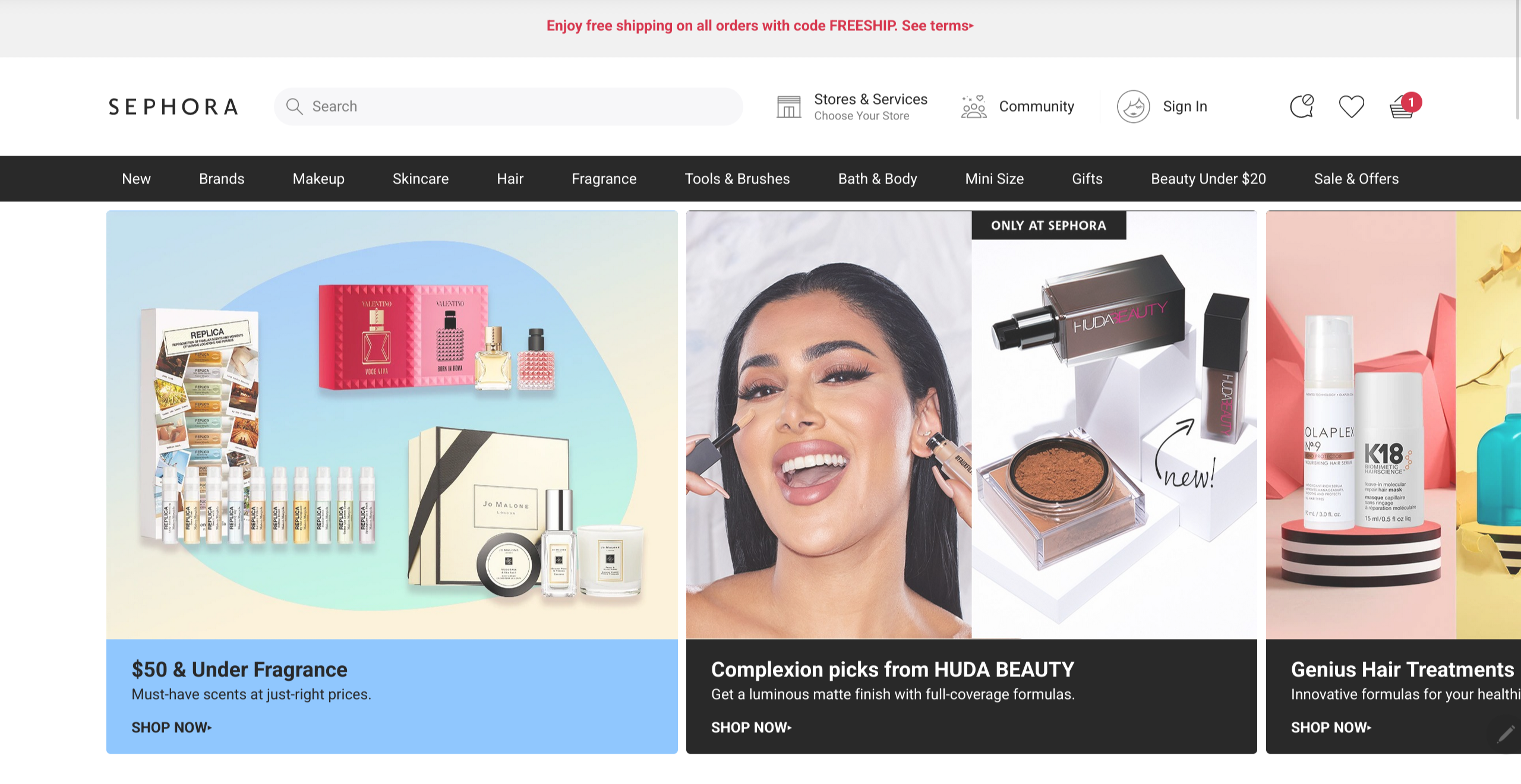Screen dimensions: 1521x784
Task: Open the New menu
Action: (136, 179)
